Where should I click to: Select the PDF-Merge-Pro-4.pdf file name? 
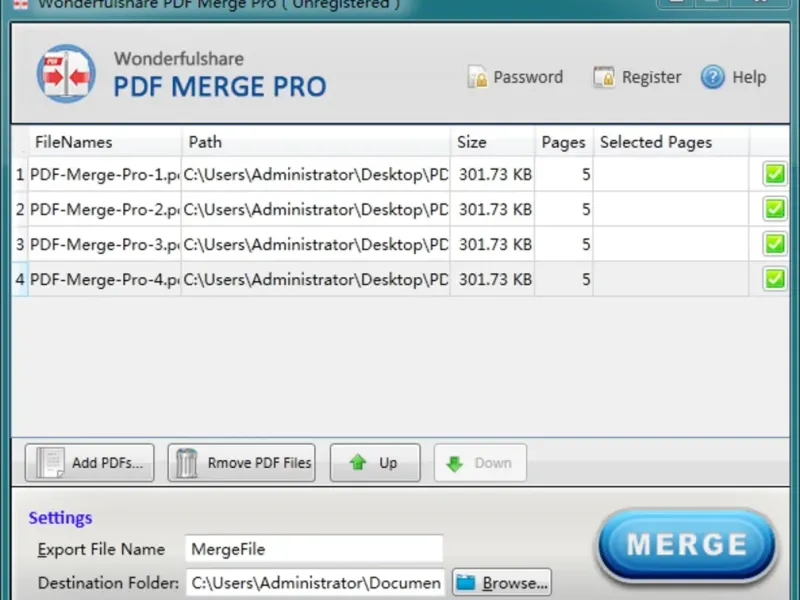click(x=105, y=279)
